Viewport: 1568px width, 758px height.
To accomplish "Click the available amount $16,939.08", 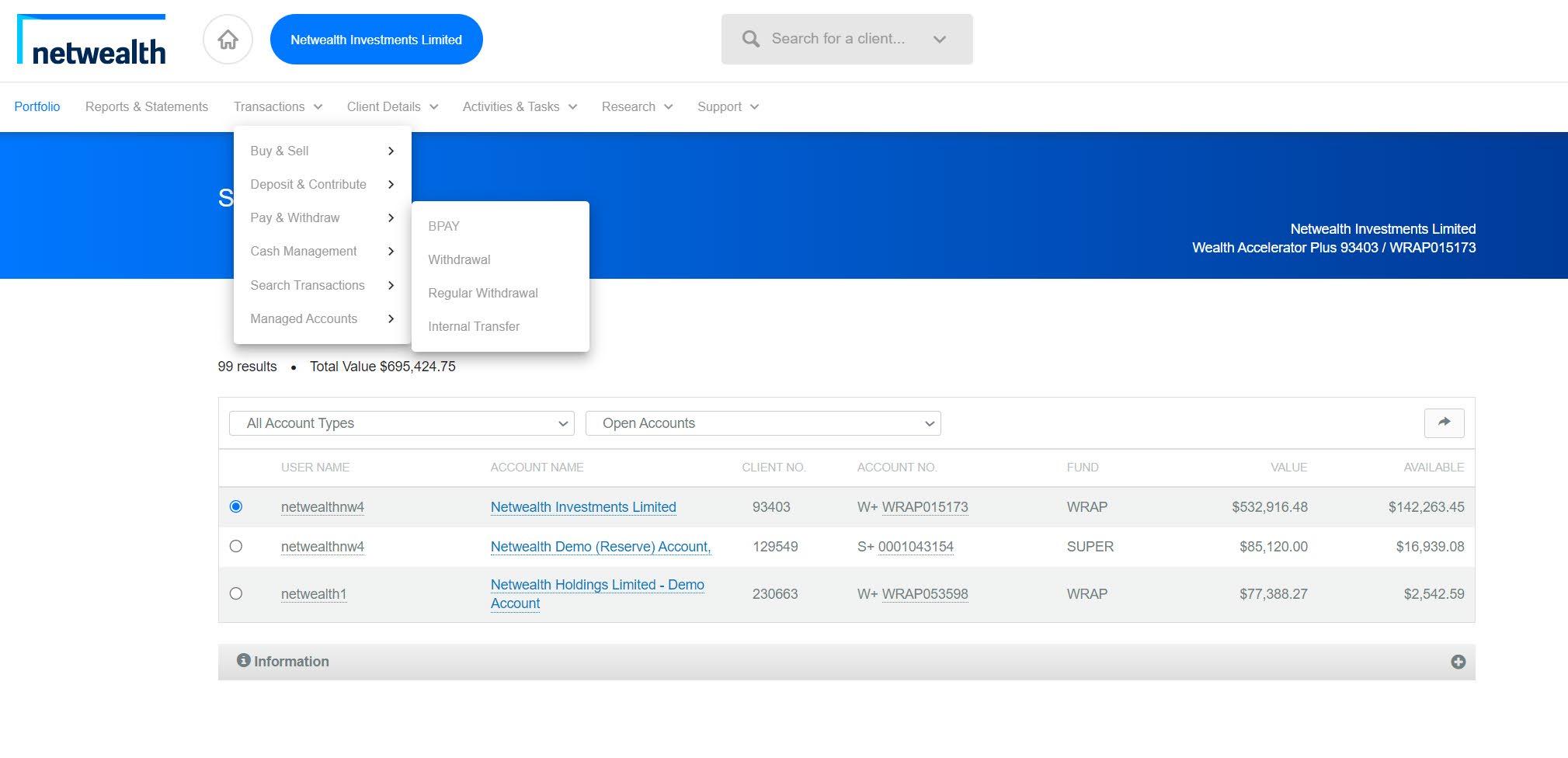I will [1430, 547].
